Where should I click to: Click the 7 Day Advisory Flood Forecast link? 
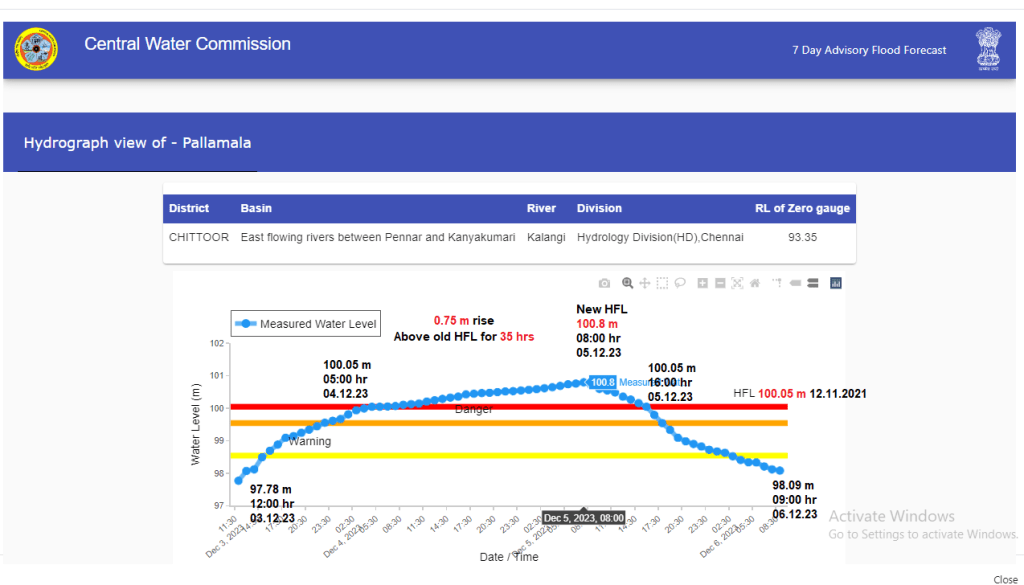[868, 50]
